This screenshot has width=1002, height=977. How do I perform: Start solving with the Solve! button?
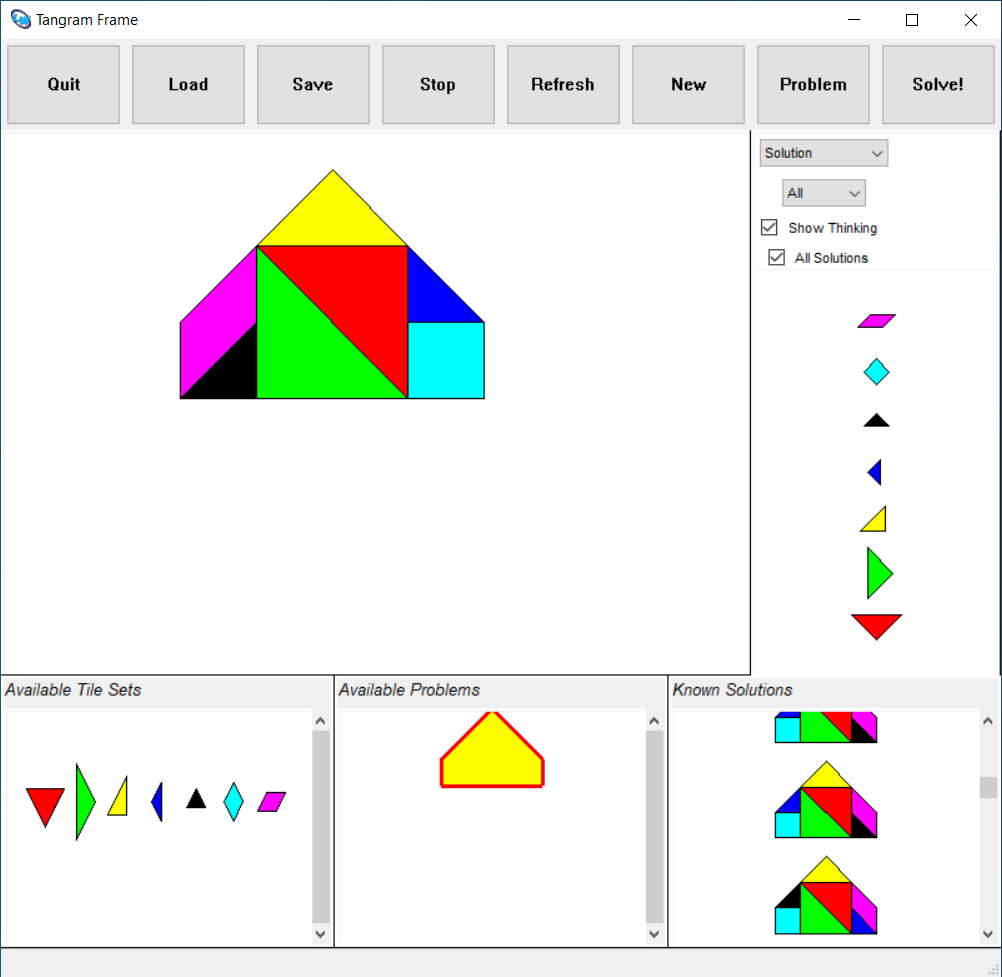coord(938,84)
